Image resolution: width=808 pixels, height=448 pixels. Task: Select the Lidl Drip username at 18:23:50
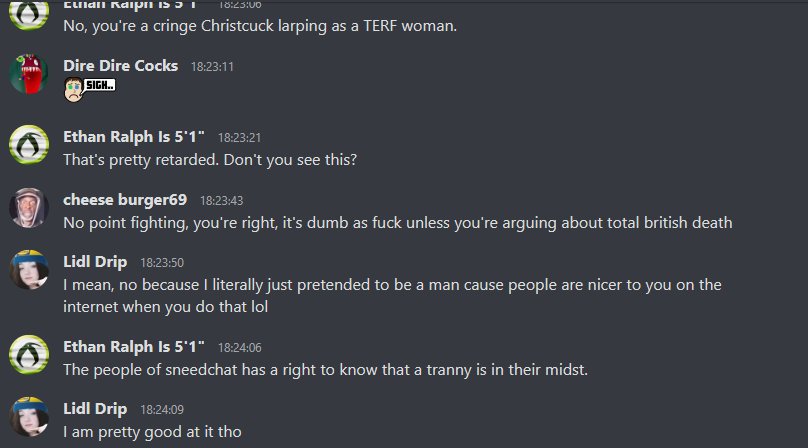pos(95,262)
